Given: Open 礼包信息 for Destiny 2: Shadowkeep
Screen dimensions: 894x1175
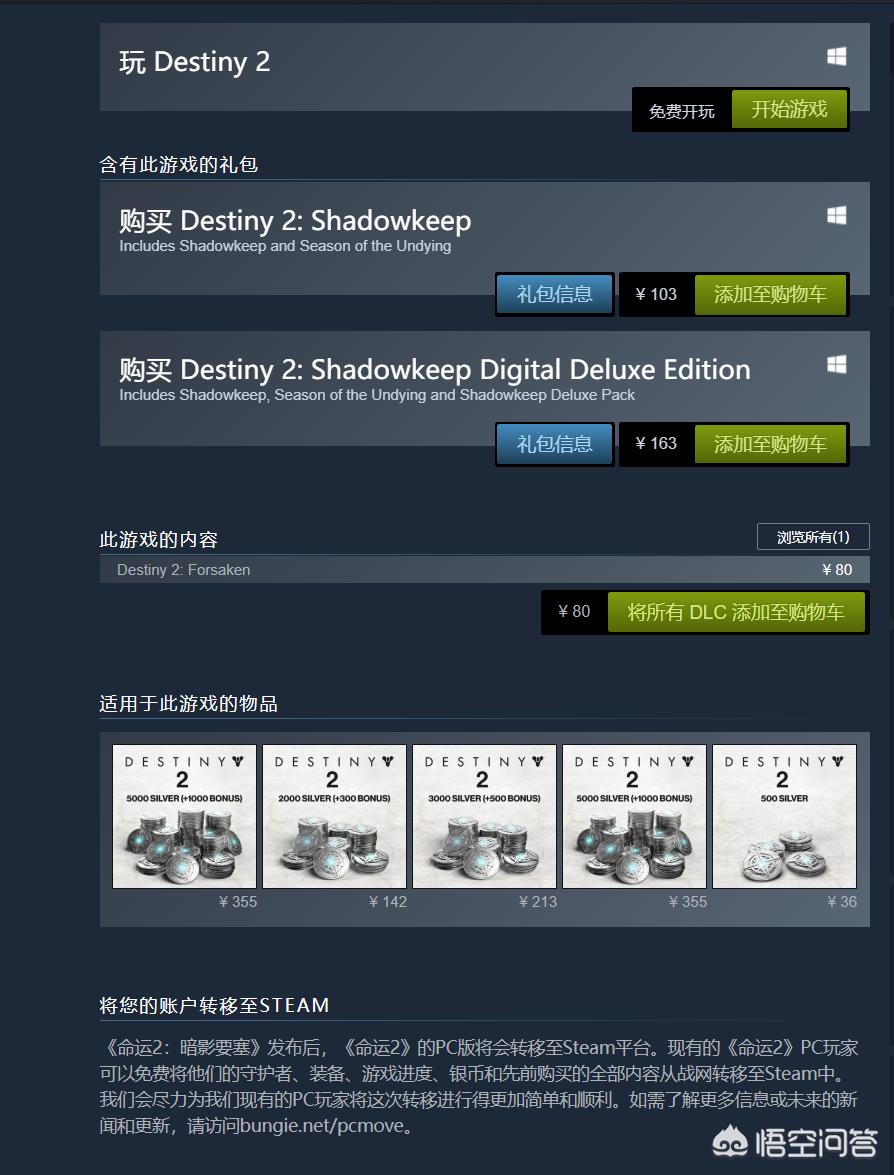Looking at the screenshot, I should (x=555, y=294).
